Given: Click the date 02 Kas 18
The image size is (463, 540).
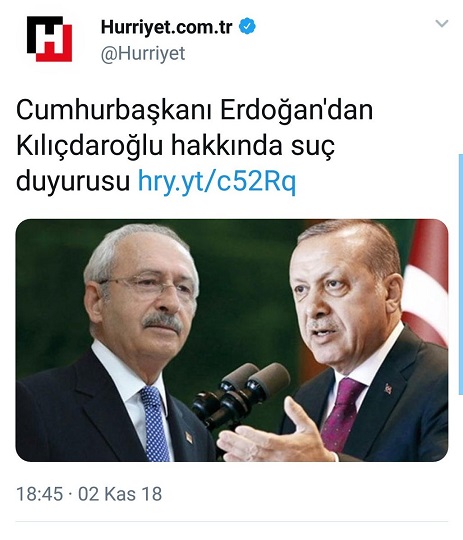Looking at the screenshot, I should coord(120,494).
